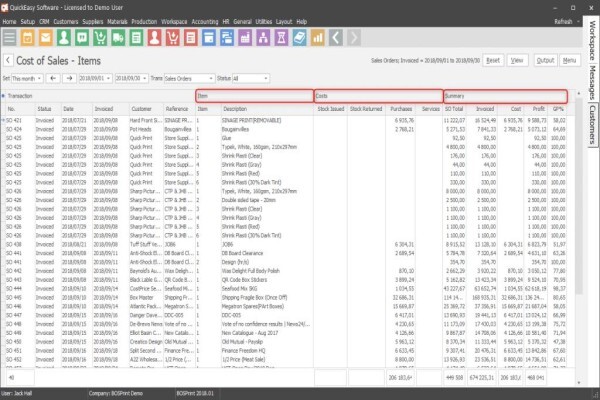The height and width of the screenshot is (400, 600).
Task: Open the blue book ledger icon
Action: (299, 38)
